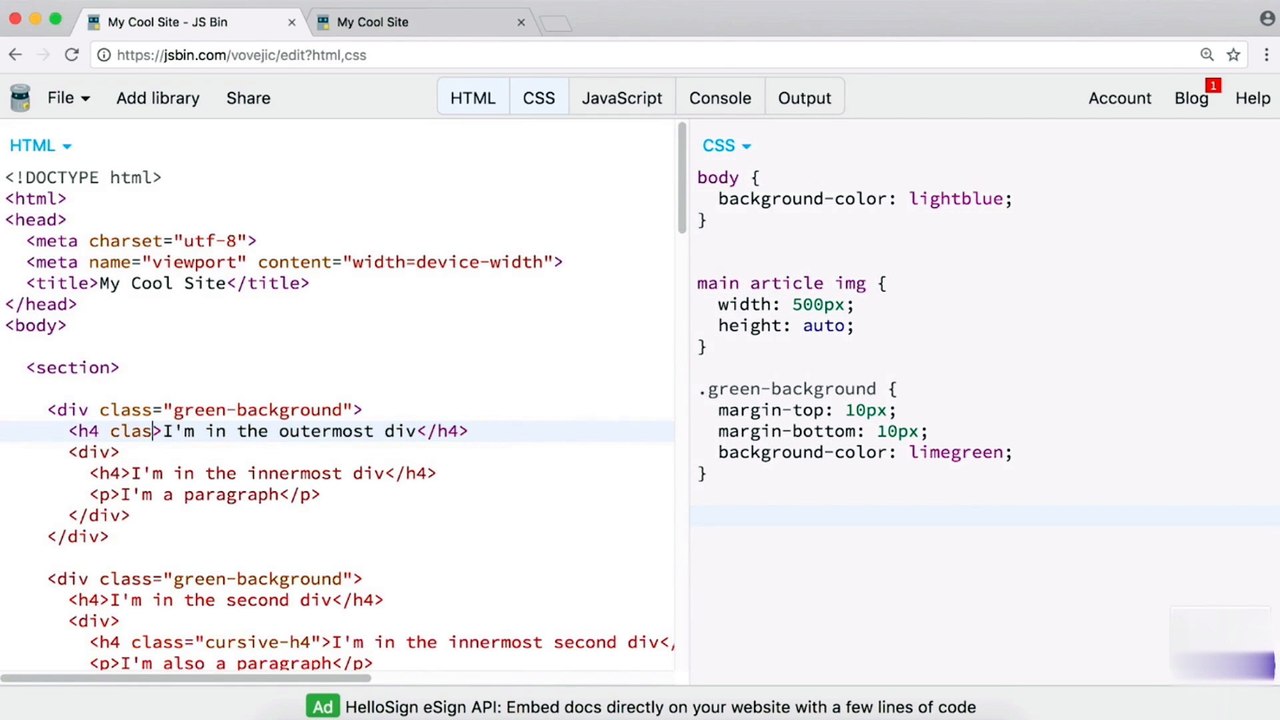1280x720 pixels.
Task: Click Add library
Action: (x=158, y=98)
